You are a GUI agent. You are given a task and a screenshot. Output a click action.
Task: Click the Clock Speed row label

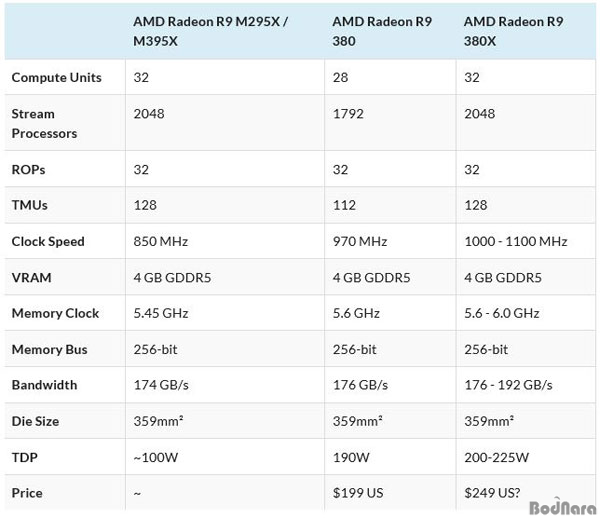(48, 241)
